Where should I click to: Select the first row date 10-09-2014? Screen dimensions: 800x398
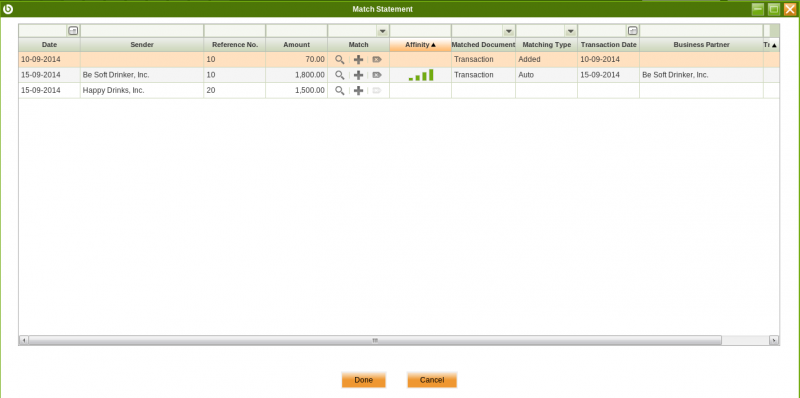49,60
